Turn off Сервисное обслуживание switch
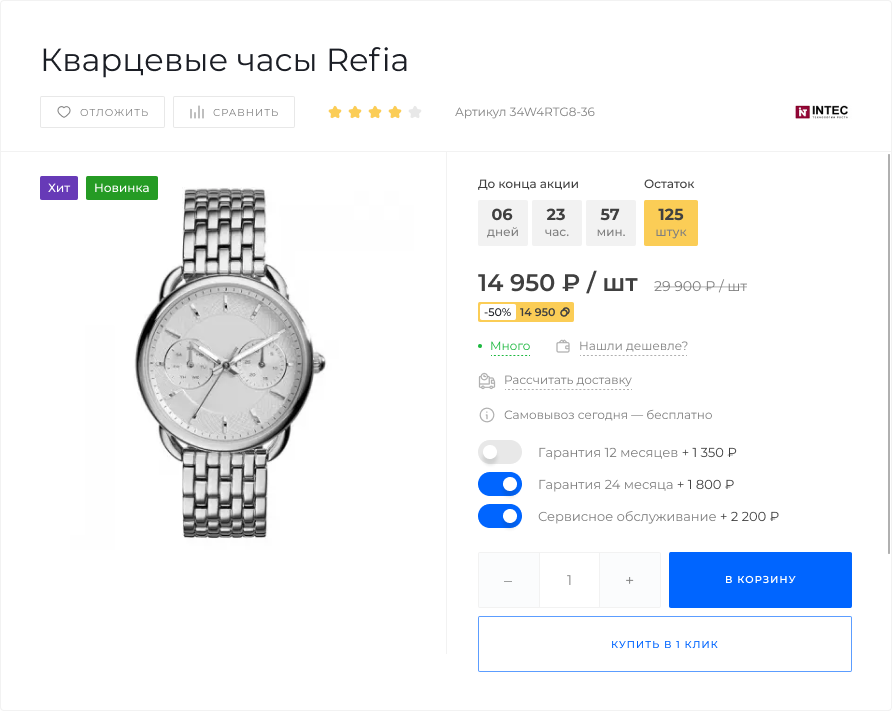The height and width of the screenshot is (711, 892). click(500, 517)
